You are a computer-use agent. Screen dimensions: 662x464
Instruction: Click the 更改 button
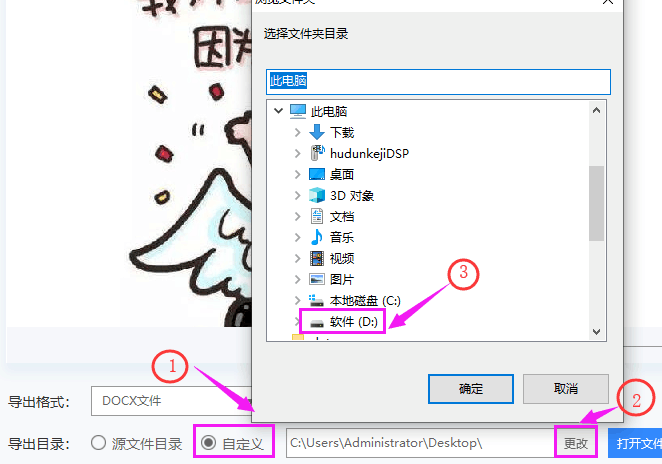576,443
